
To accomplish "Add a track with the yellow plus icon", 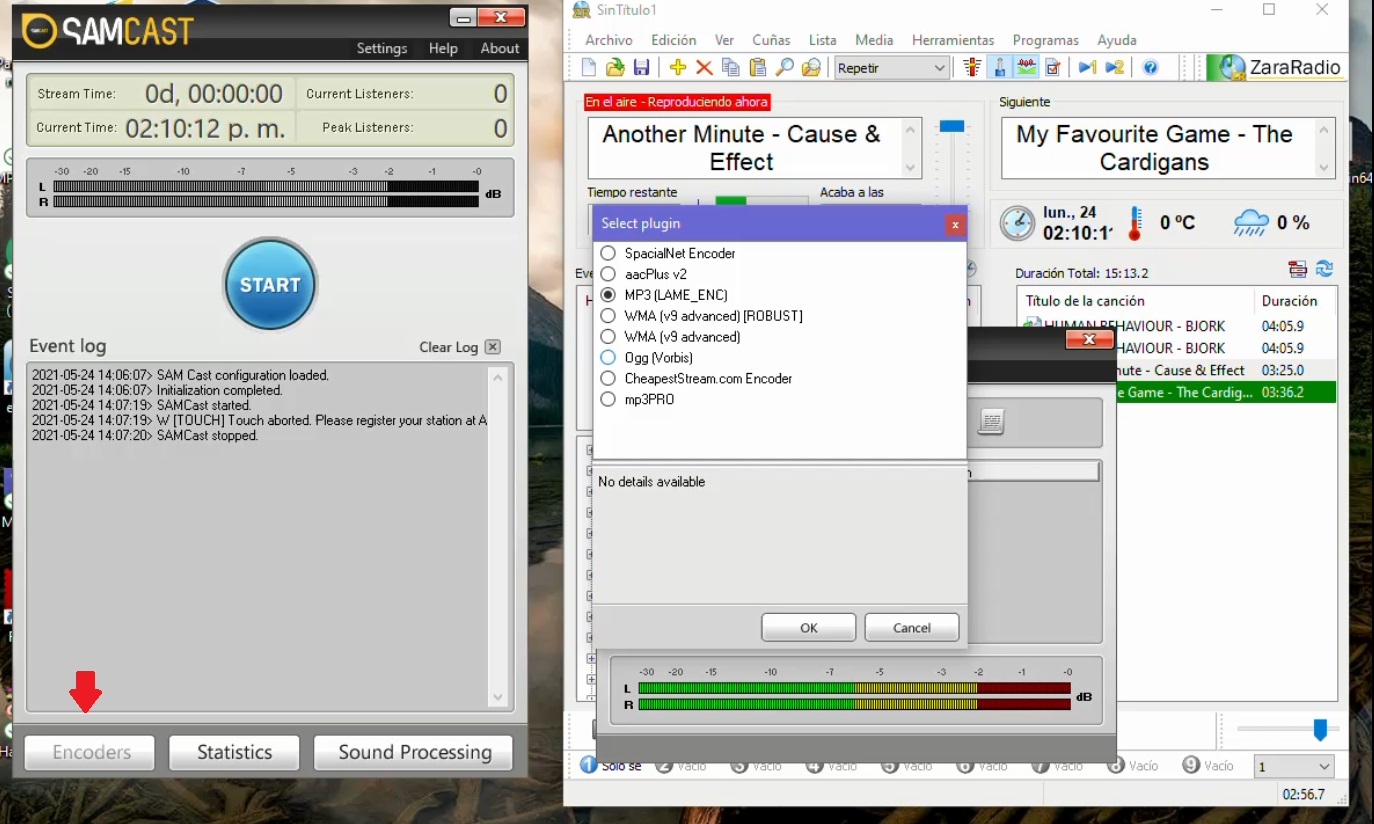I will click(x=678, y=67).
